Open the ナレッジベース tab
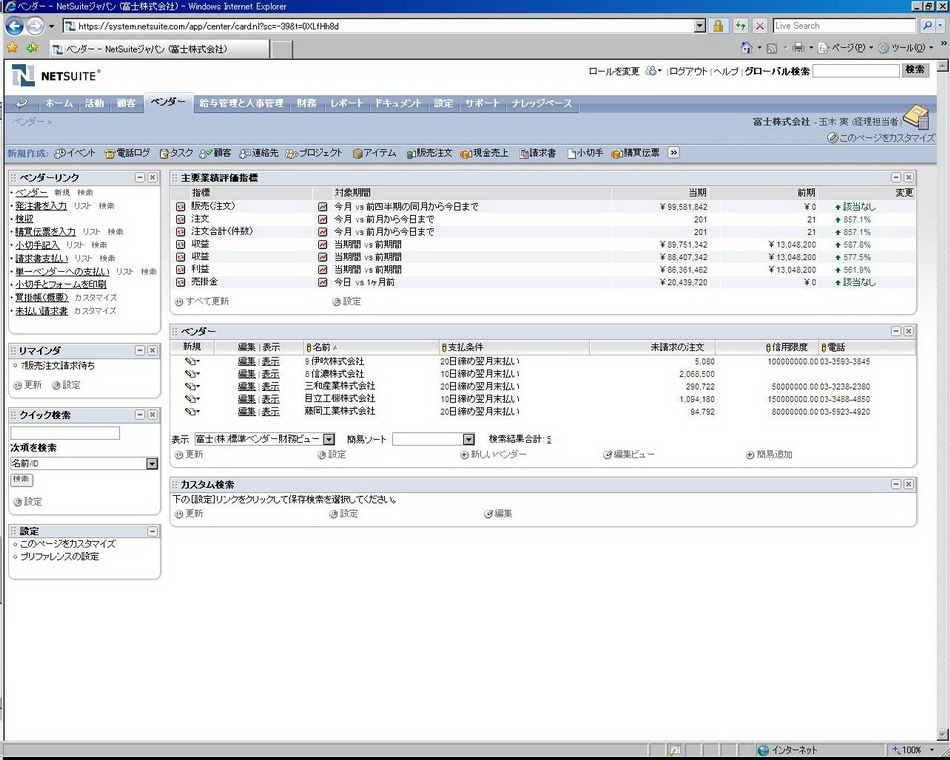 click(542, 104)
